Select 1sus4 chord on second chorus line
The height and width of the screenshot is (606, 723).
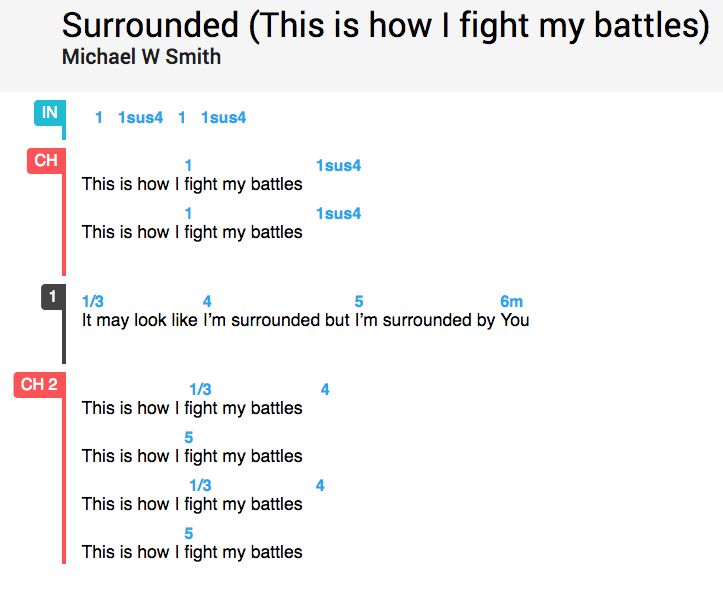338,214
